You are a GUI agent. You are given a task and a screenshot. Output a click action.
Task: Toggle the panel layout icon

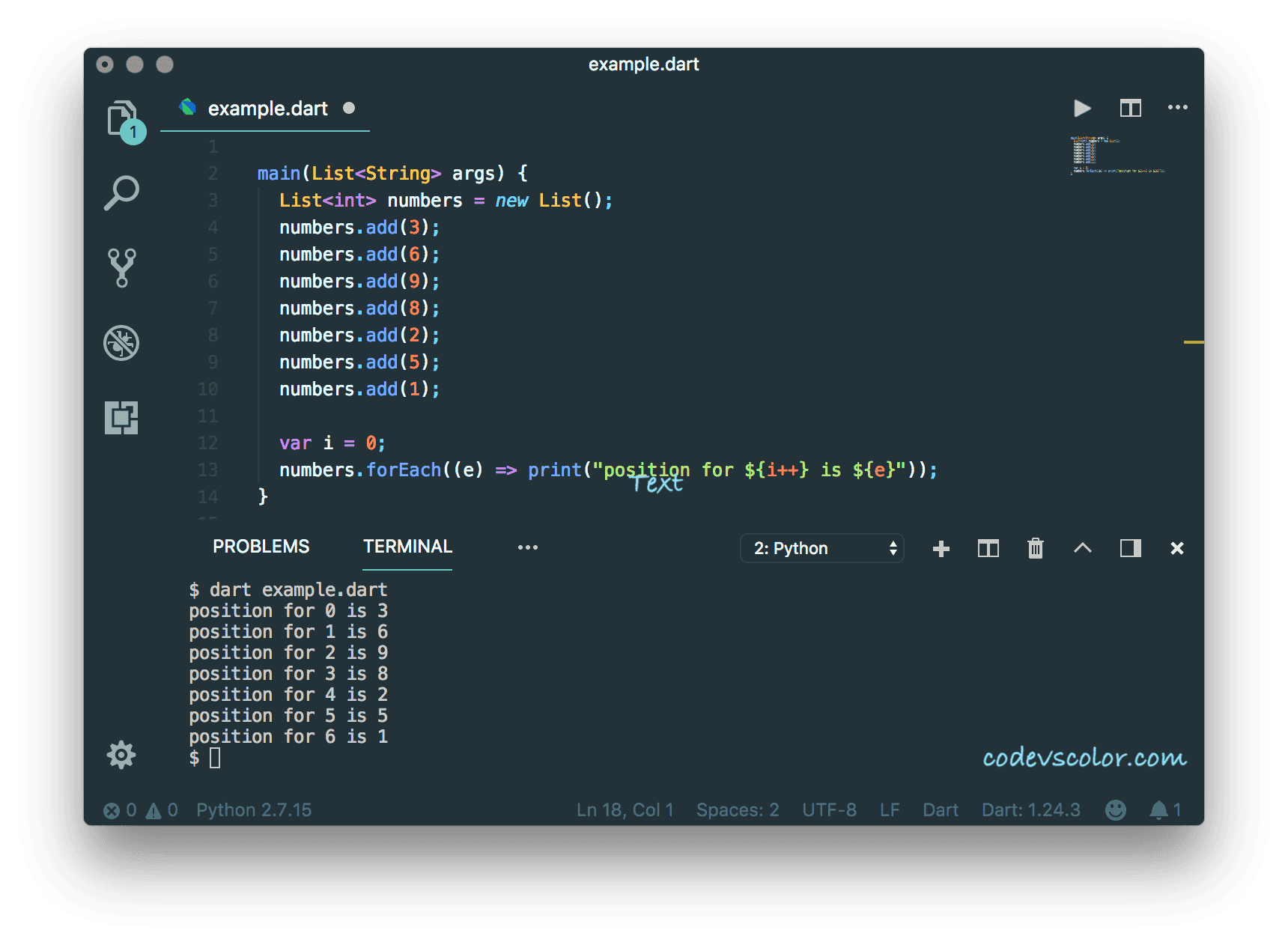(1130, 548)
